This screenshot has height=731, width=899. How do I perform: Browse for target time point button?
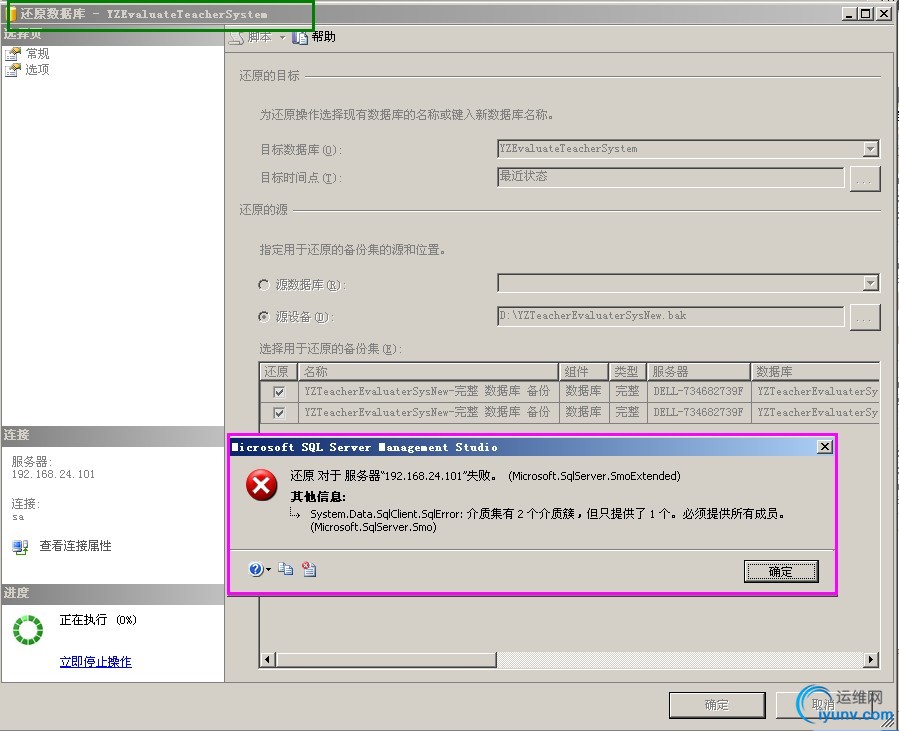pos(865,179)
